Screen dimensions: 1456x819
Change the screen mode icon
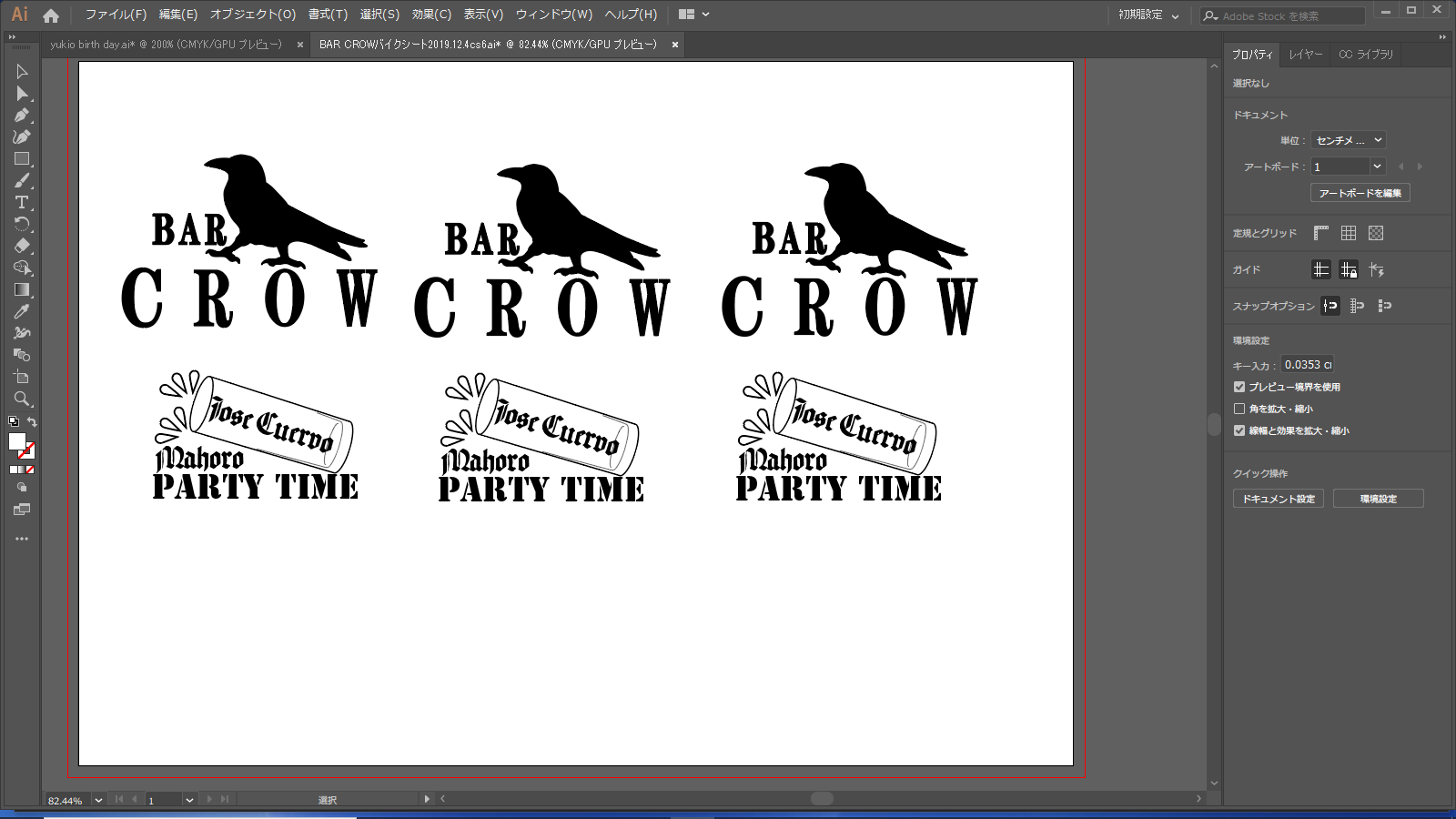[22, 510]
